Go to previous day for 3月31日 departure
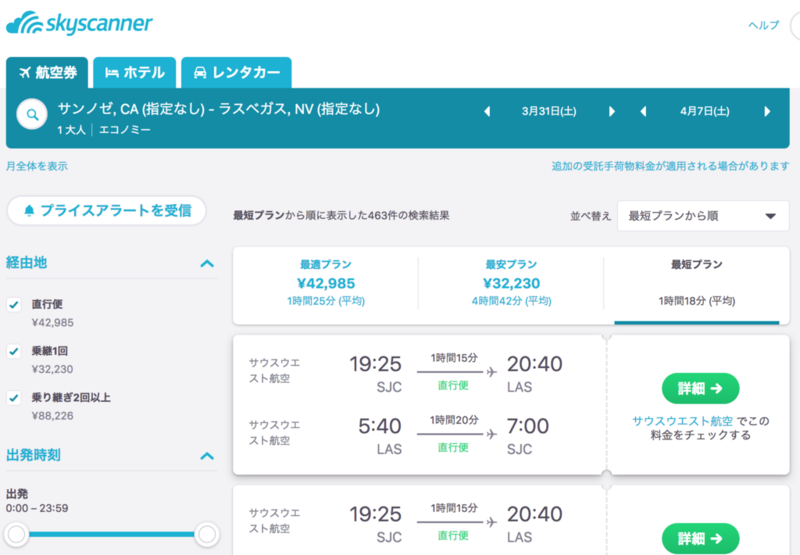The image size is (800, 555). tap(487, 111)
